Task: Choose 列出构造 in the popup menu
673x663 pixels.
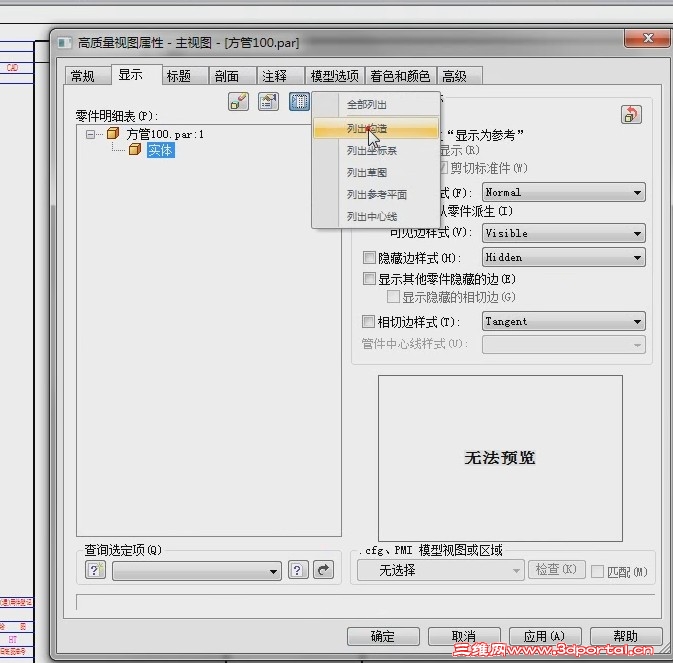Action: pyautogui.click(x=376, y=128)
